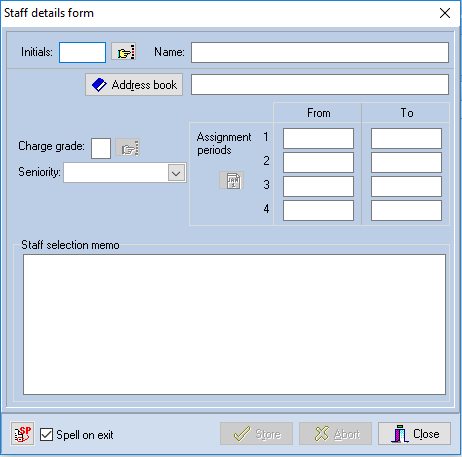462x457 pixels.
Task: Click the Staff selection memo label
Action: click(70, 245)
